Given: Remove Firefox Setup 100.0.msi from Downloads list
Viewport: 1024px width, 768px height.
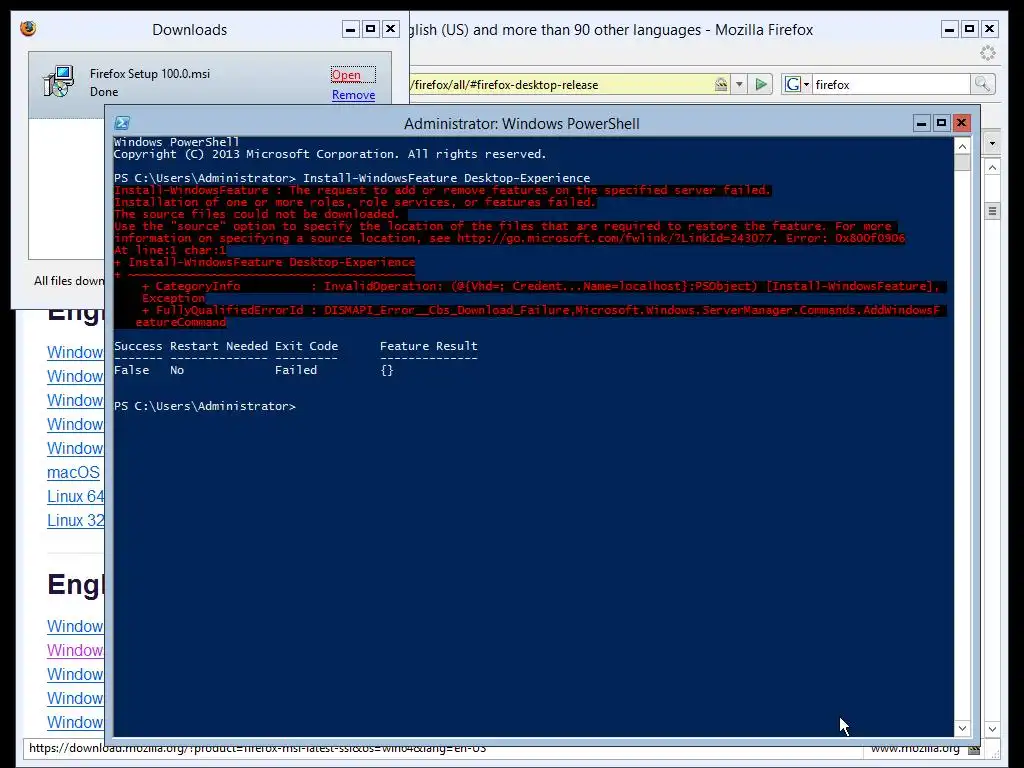Looking at the screenshot, I should pos(353,95).
